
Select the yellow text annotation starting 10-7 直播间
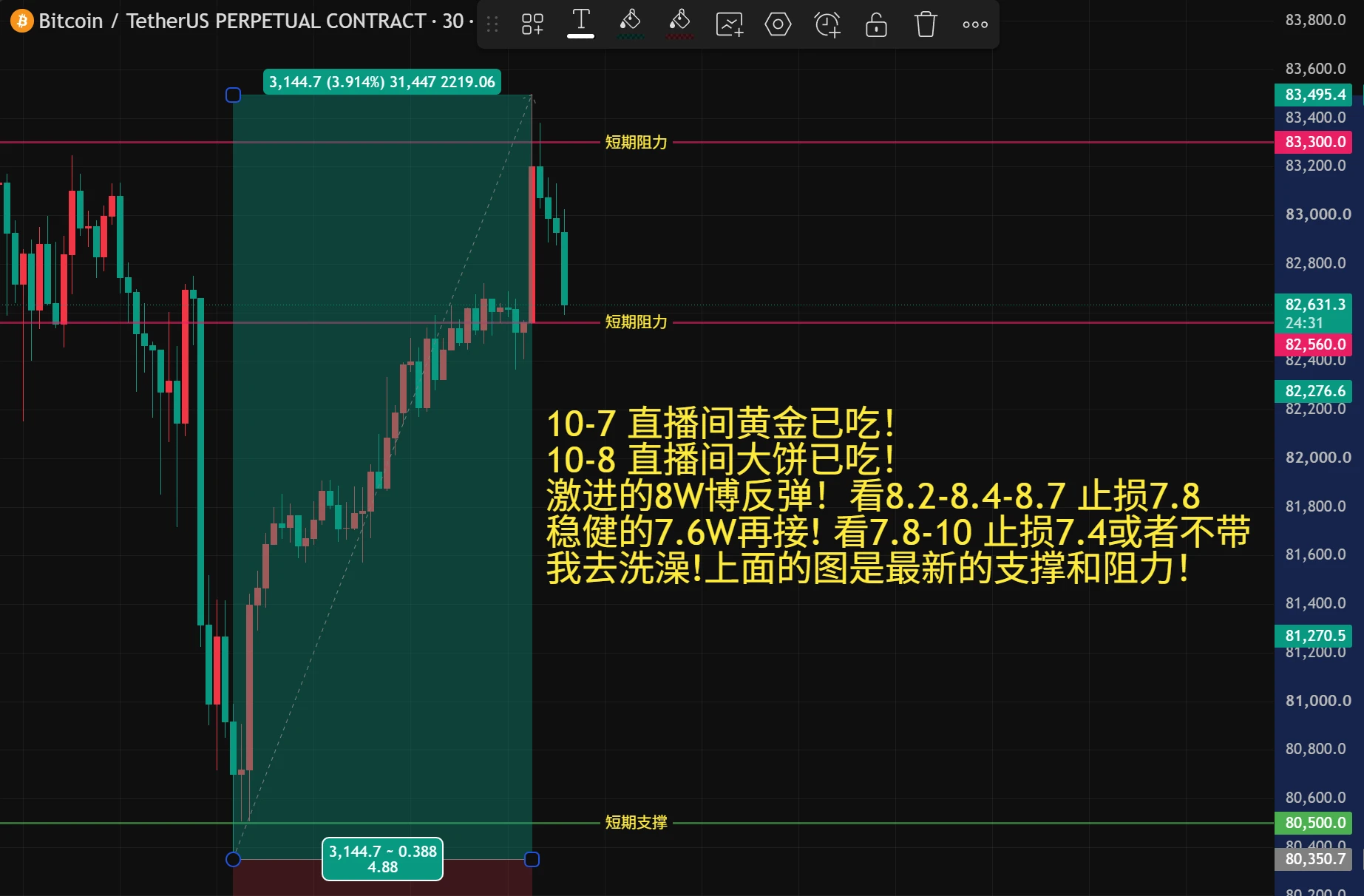[x=898, y=496]
